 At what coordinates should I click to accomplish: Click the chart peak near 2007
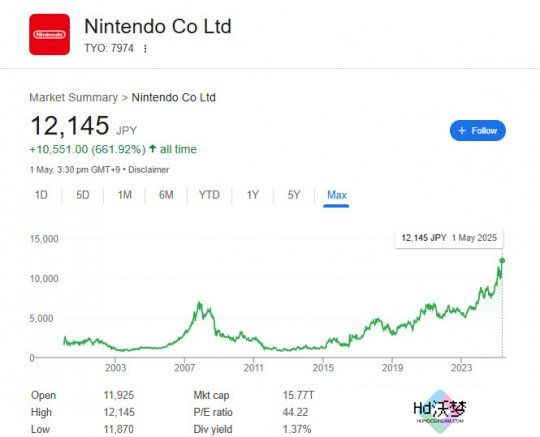coord(199,304)
